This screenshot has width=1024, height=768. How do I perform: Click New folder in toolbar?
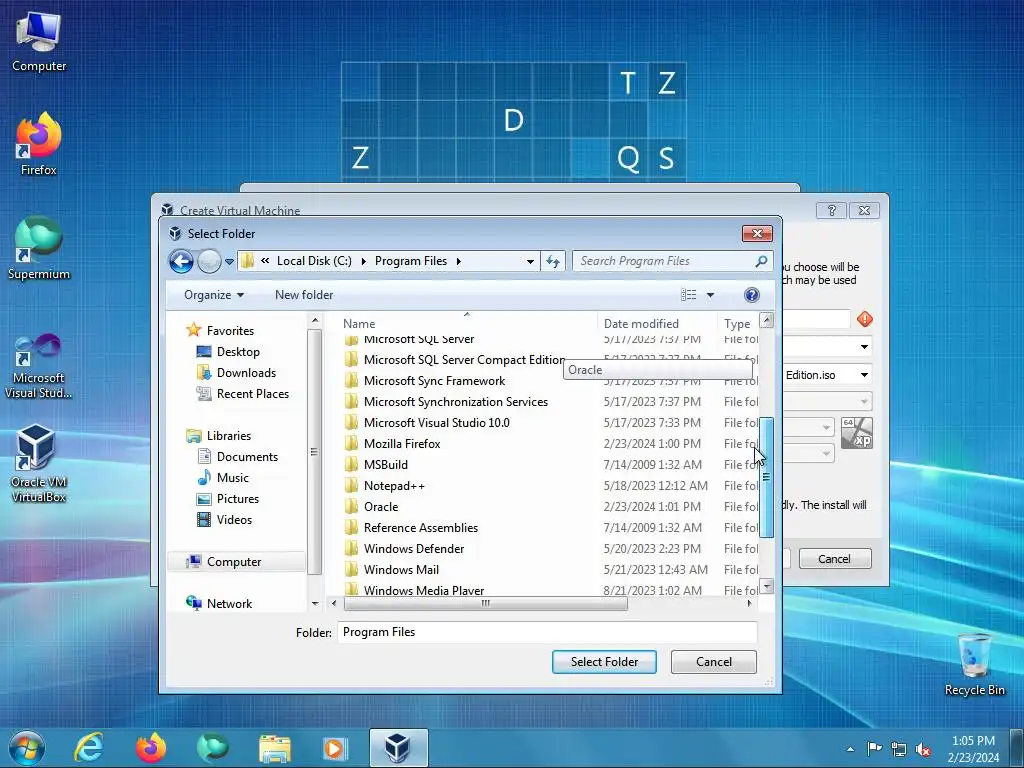pyautogui.click(x=304, y=295)
